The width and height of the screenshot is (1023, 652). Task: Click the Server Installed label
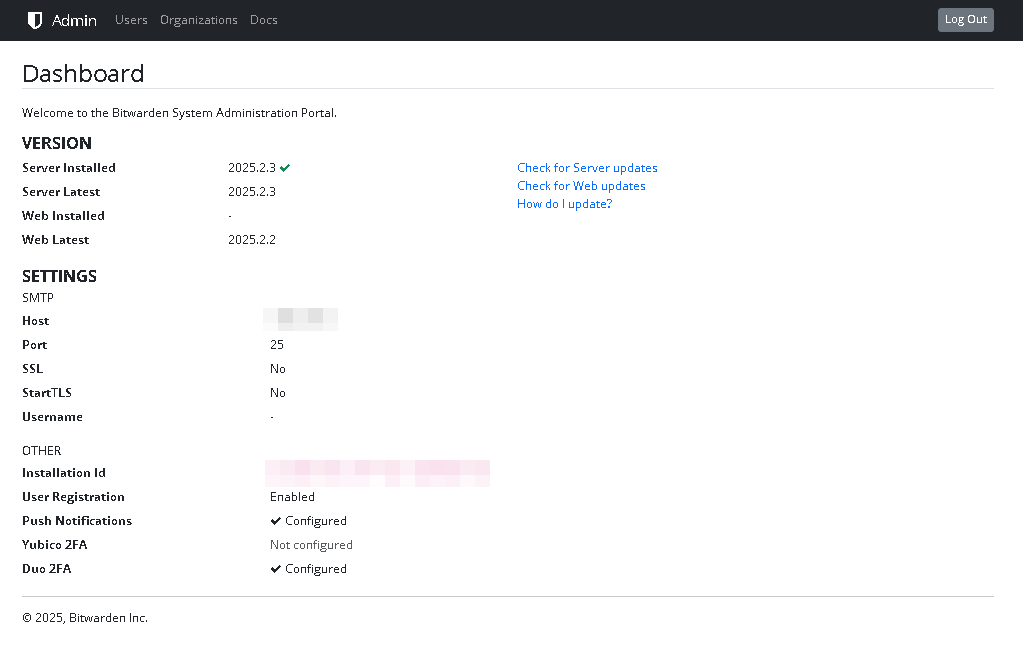coord(69,168)
